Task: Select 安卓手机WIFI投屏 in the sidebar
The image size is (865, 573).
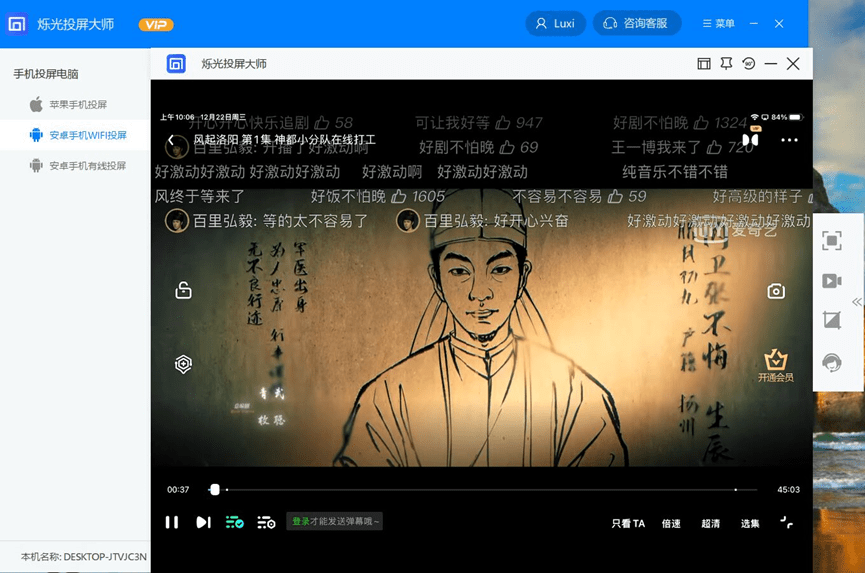Action: (x=74, y=135)
